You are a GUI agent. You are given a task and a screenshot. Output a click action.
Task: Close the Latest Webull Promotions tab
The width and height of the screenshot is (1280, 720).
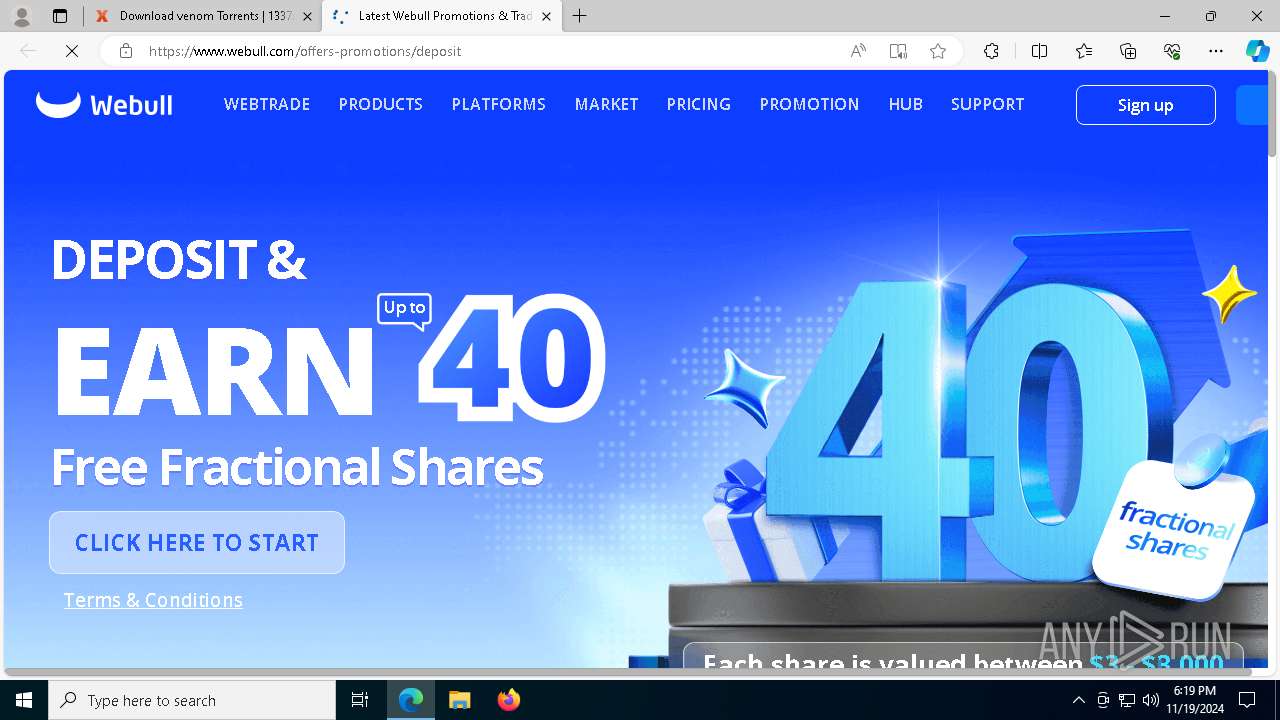click(x=547, y=16)
